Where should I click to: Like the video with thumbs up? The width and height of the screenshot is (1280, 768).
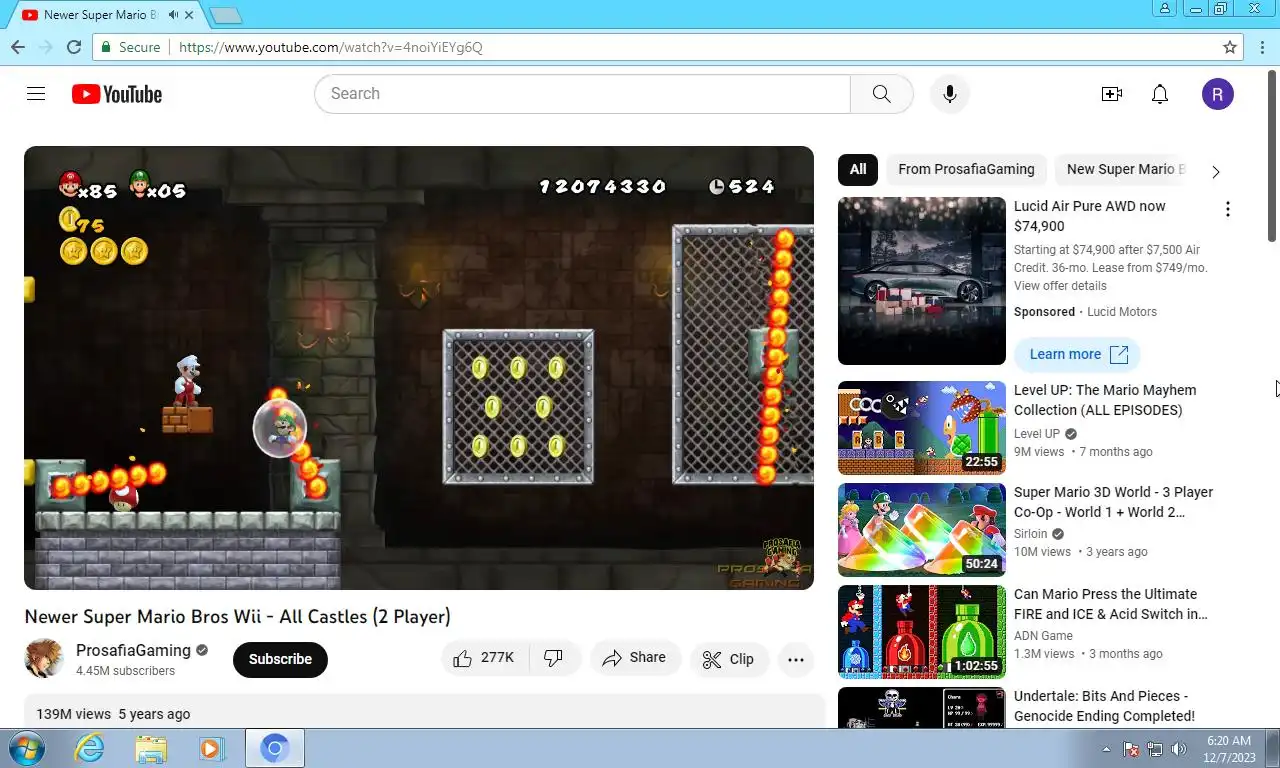tap(484, 658)
